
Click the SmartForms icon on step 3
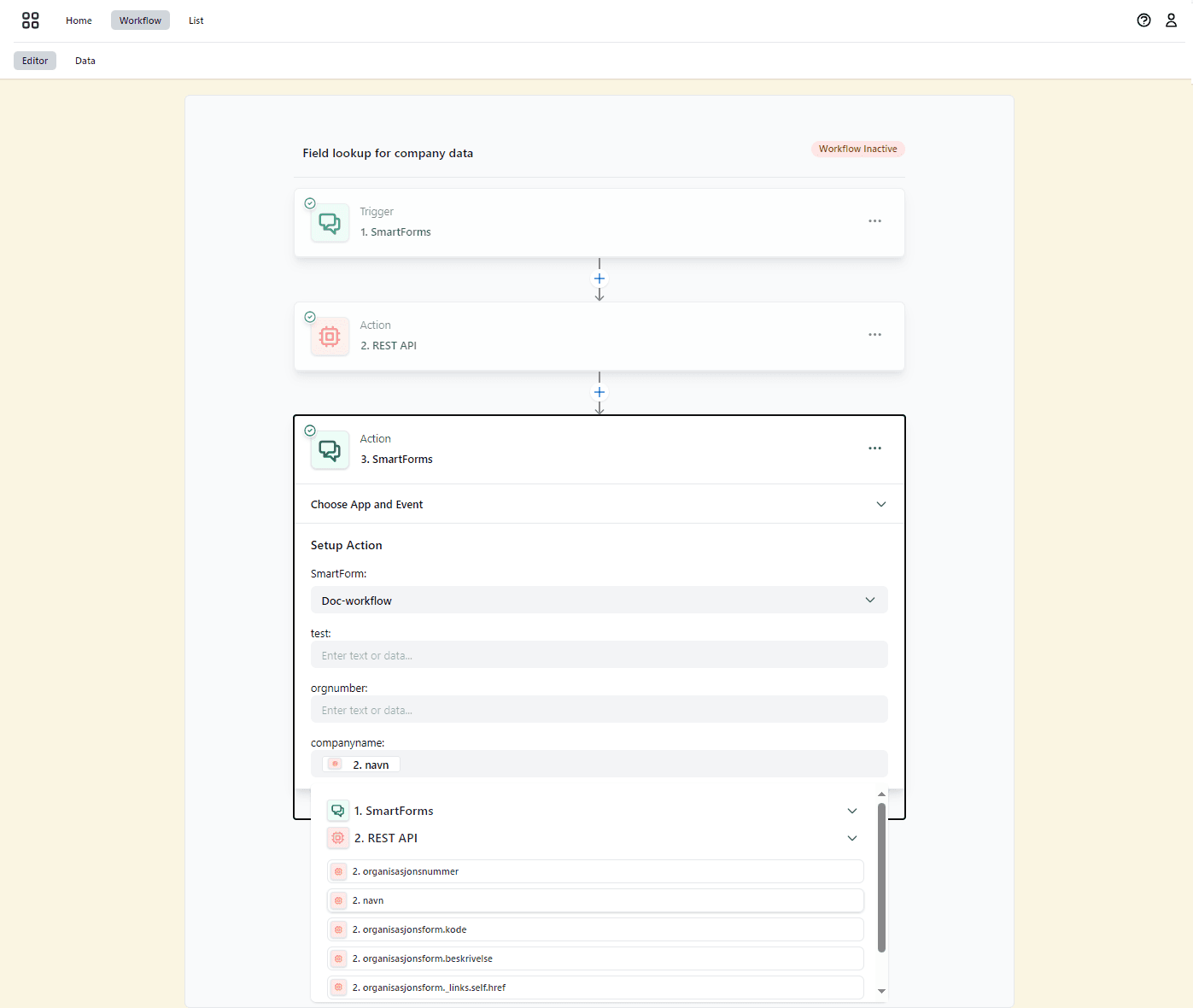click(330, 449)
